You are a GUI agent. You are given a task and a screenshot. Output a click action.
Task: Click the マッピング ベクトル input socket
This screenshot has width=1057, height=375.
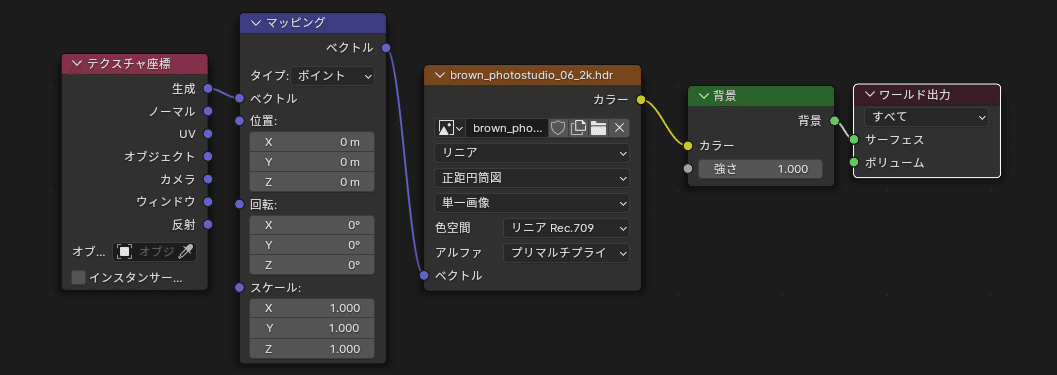(239, 98)
